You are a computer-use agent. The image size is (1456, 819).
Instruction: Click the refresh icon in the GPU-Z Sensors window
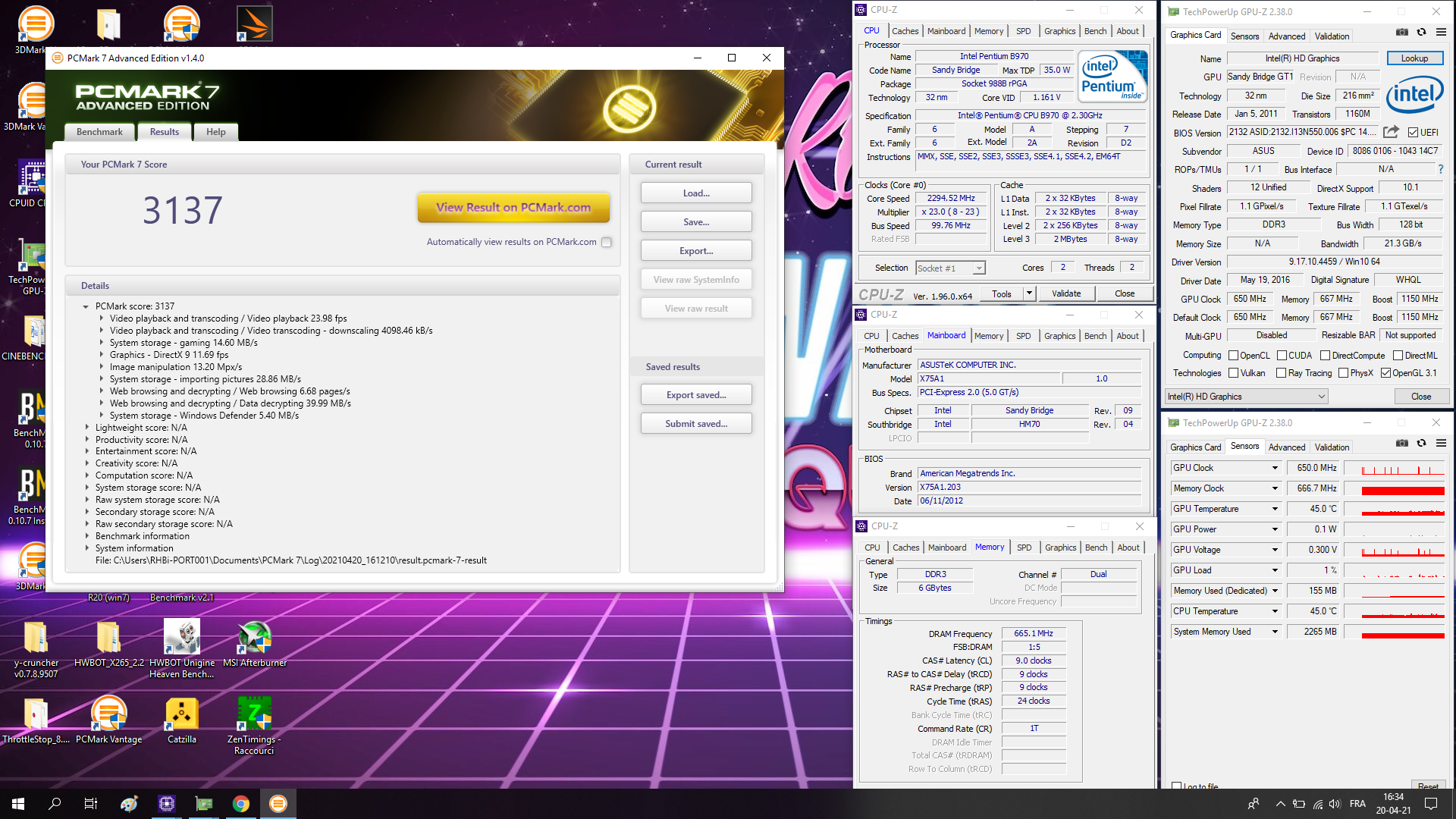pos(1422,444)
